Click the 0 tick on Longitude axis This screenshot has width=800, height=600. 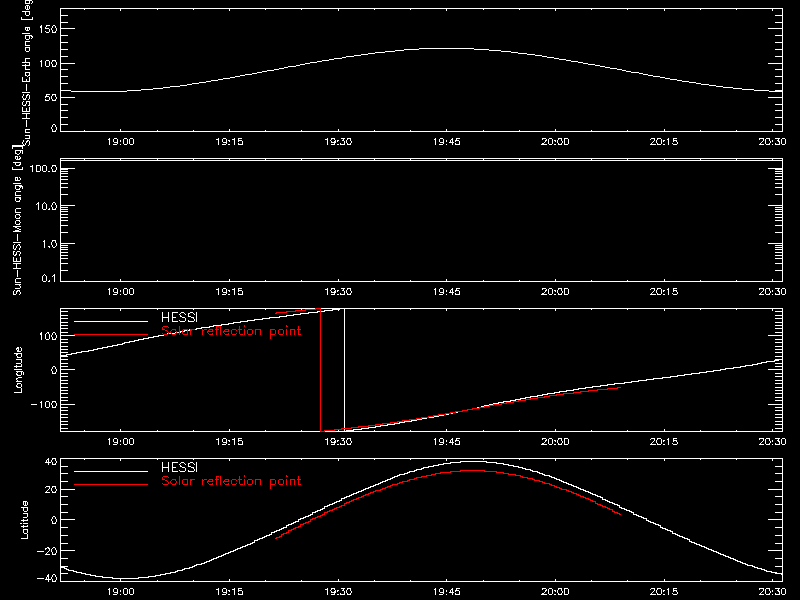pyautogui.click(x=54, y=370)
